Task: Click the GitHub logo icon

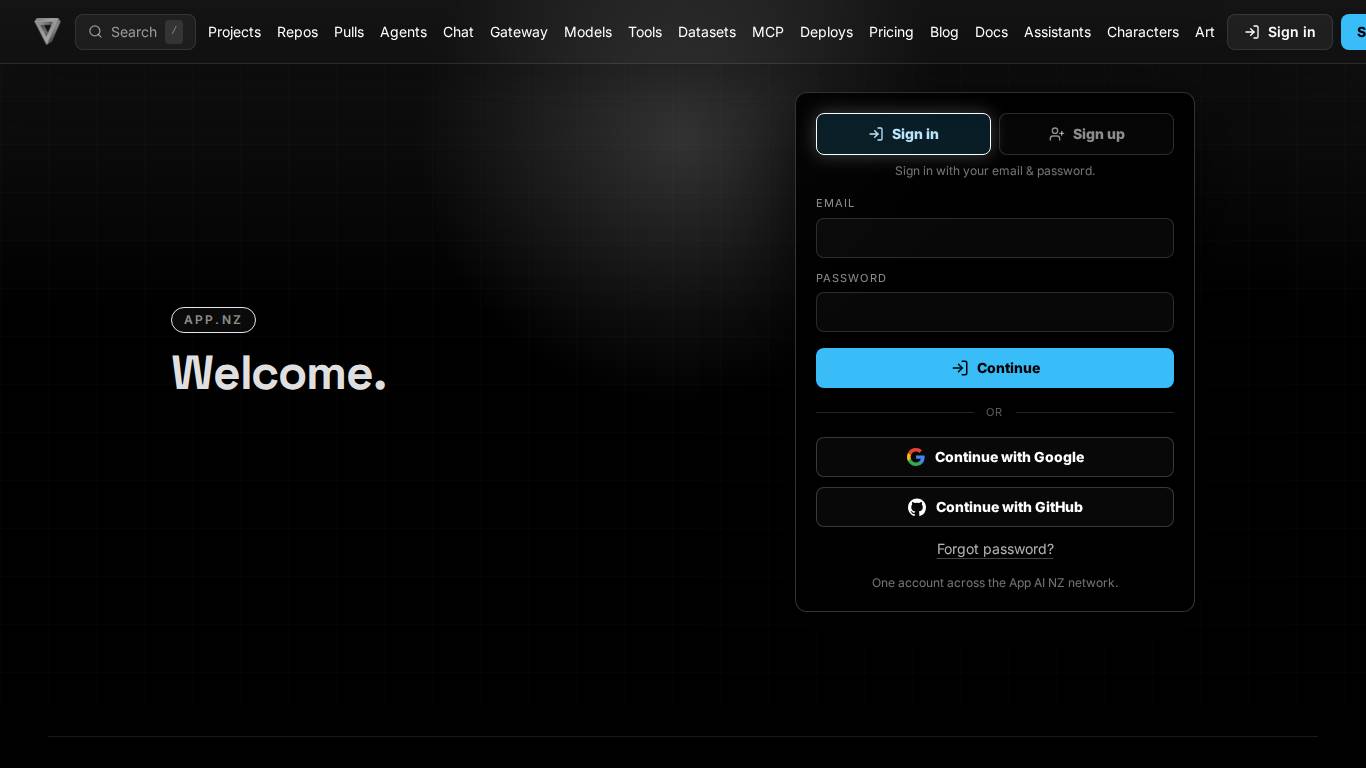Action: (917, 507)
